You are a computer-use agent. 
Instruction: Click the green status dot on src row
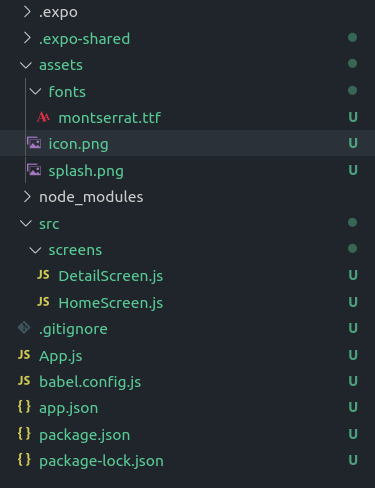[353, 222]
